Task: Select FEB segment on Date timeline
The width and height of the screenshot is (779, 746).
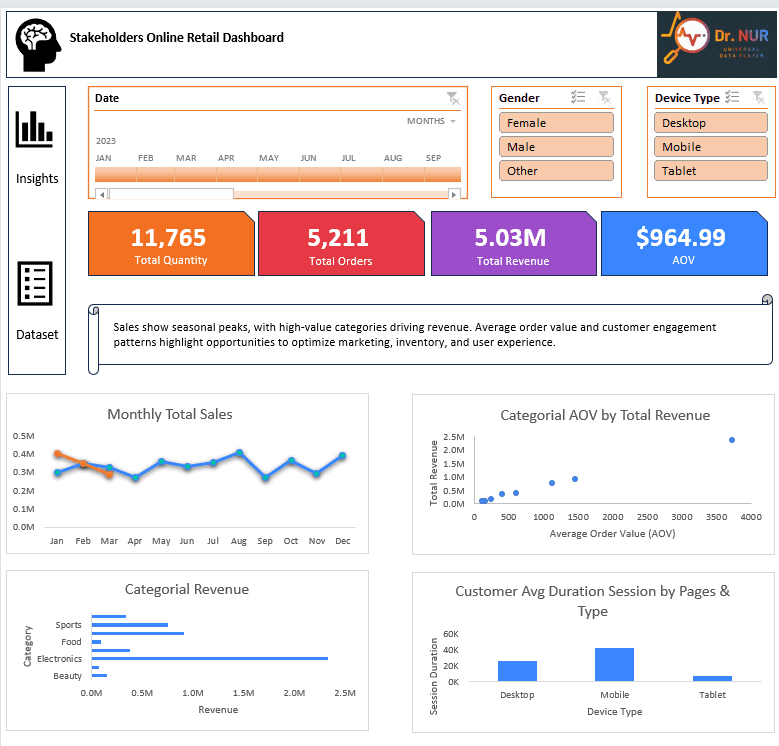Action: (156, 174)
